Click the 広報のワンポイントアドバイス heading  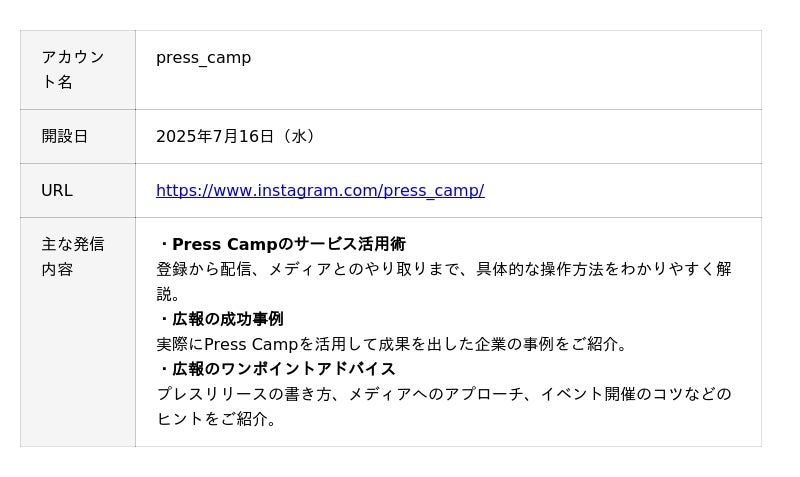tap(277, 368)
